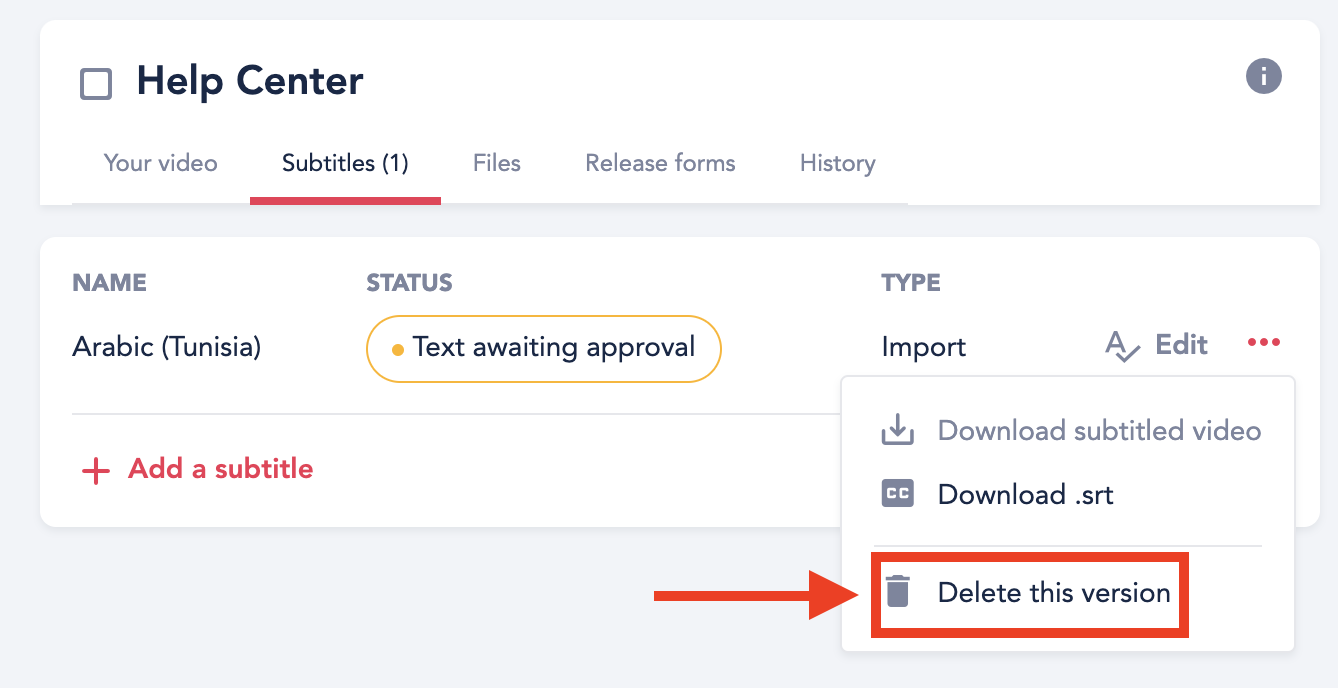Click the Edit spellcheck icon

[x=1123, y=347]
